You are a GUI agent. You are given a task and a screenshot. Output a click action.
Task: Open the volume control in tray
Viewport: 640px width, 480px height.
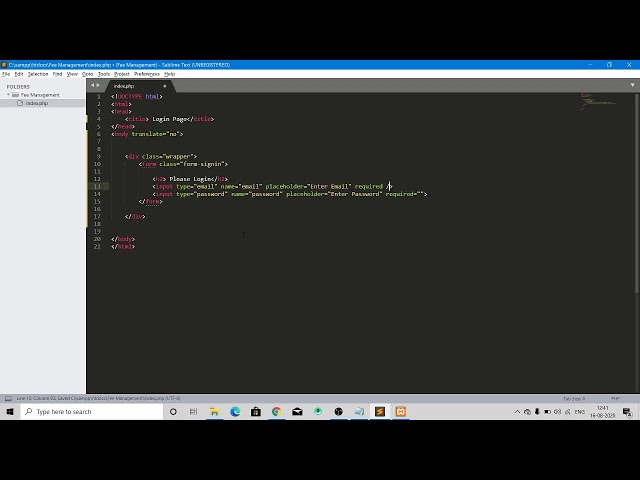(x=558, y=412)
